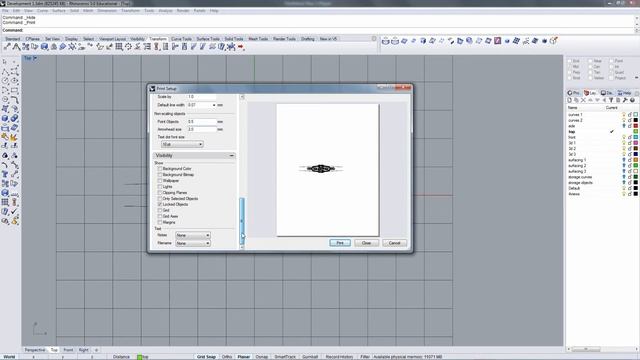Toggle visibility bulb of surfacing 1 layer
The image size is (640, 360).
(624, 160)
